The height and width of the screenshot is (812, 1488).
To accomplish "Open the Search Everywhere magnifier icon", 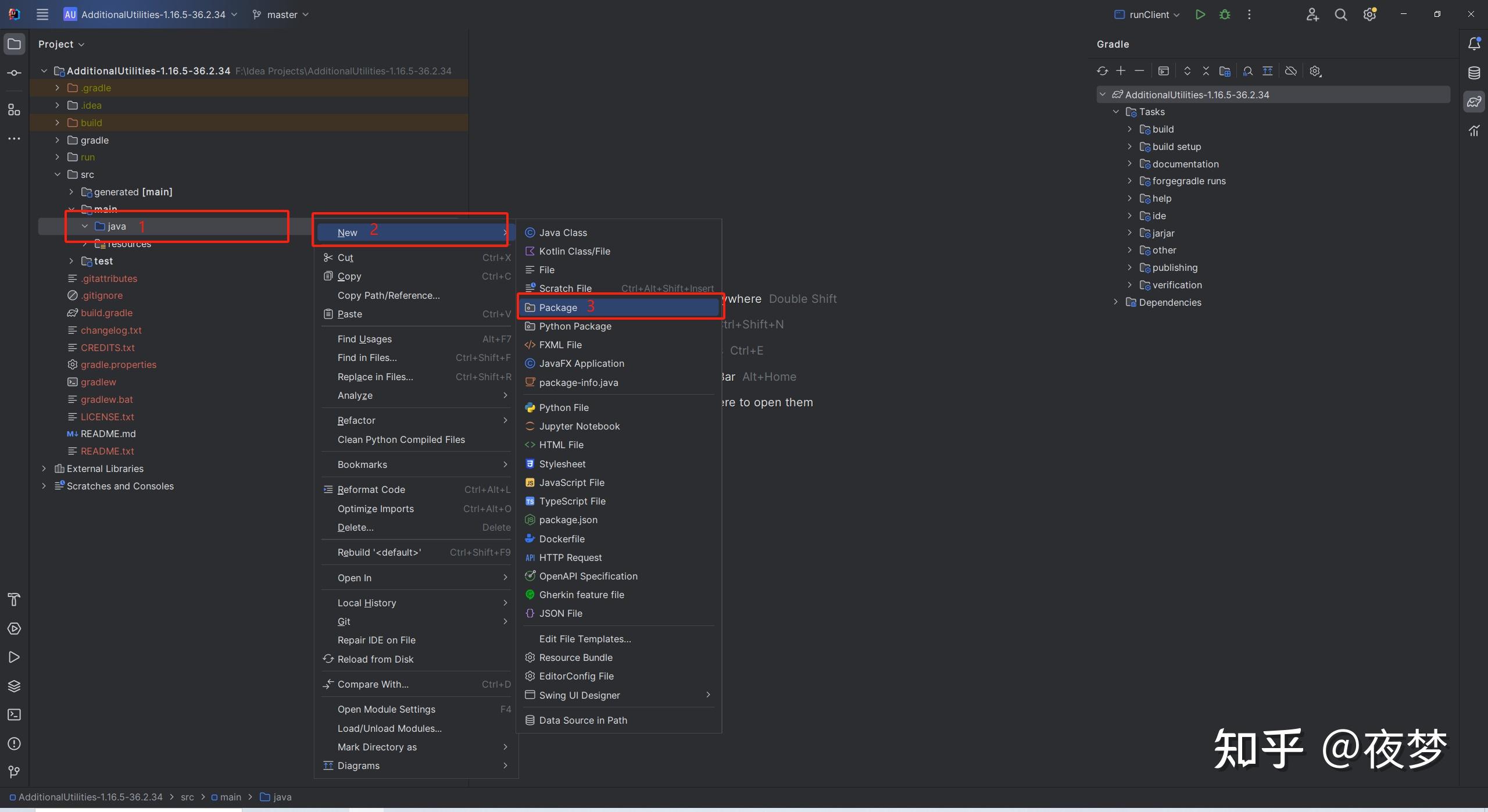I will click(1341, 15).
